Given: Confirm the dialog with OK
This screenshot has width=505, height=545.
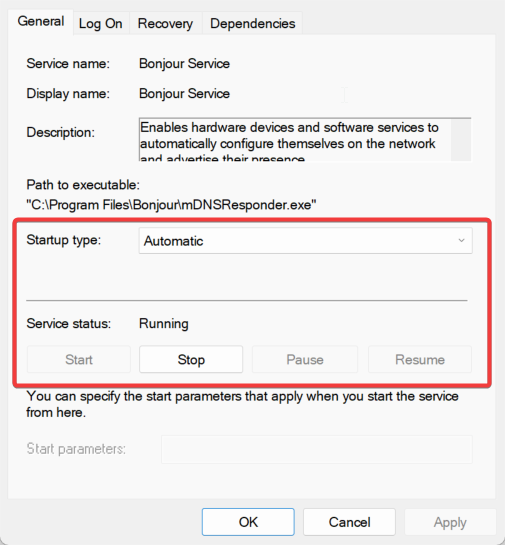Looking at the screenshot, I should tap(248, 522).
